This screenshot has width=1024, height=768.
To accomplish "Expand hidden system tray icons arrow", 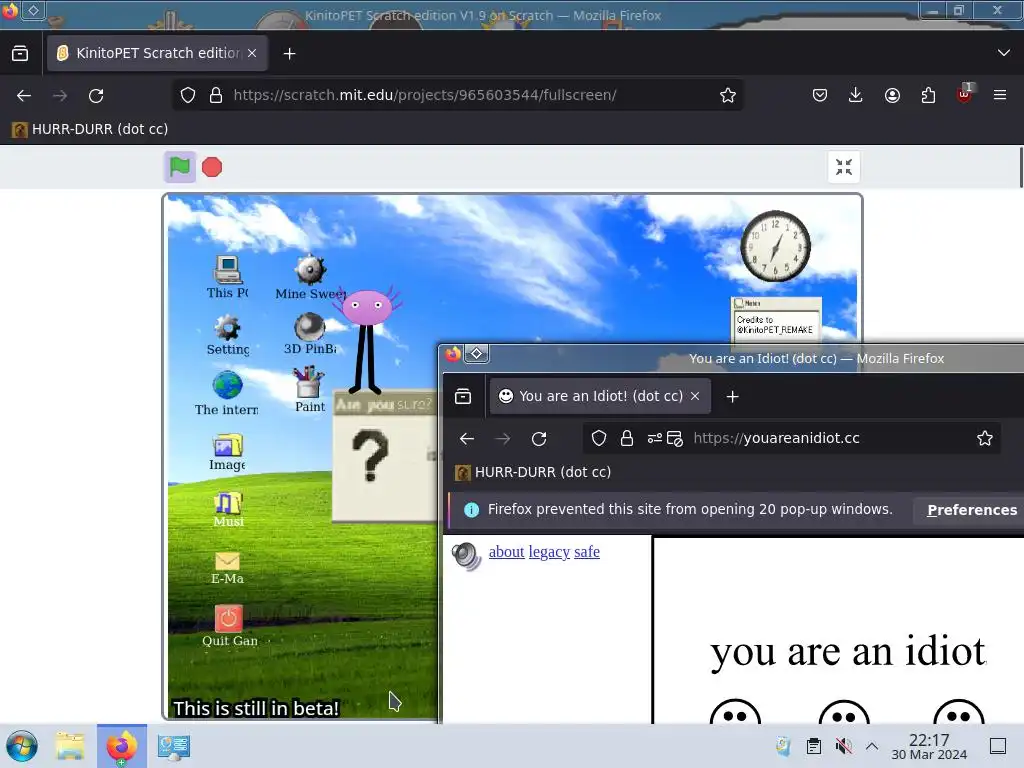I will [872, 746].
